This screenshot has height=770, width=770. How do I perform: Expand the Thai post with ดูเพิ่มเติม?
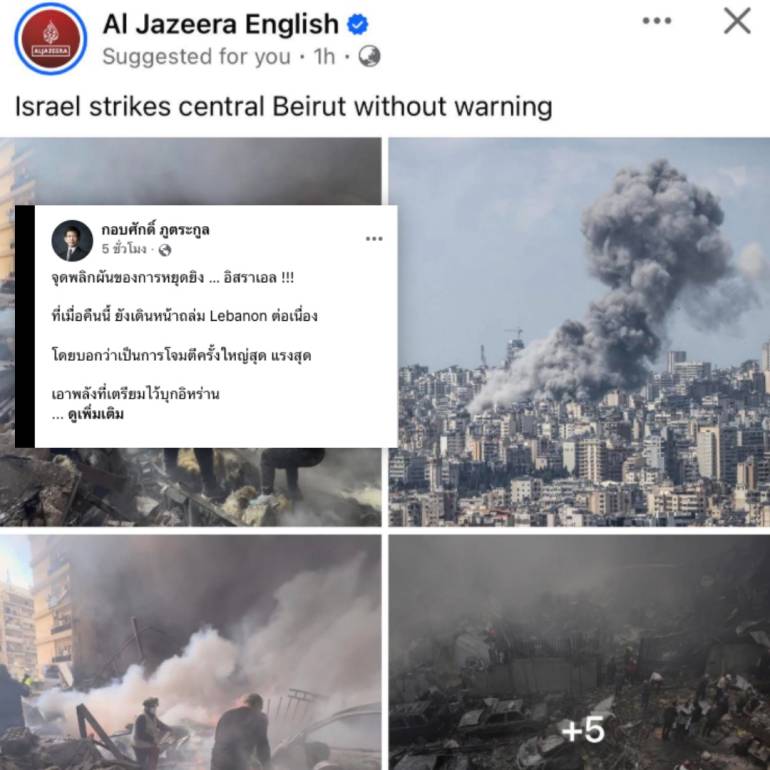click(96, 414)
